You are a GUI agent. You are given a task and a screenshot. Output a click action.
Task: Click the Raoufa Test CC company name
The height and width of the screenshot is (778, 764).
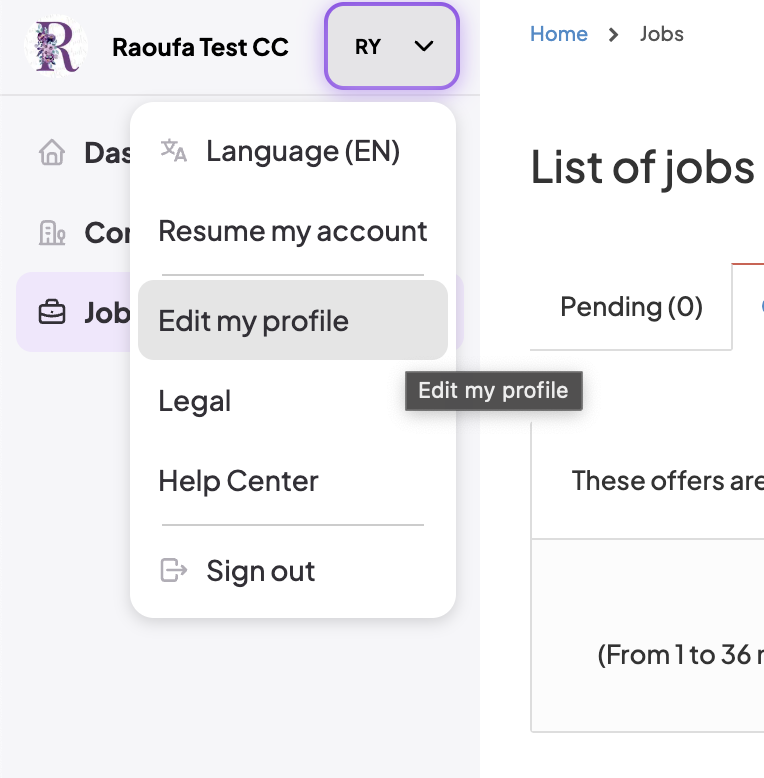[200, 47]
